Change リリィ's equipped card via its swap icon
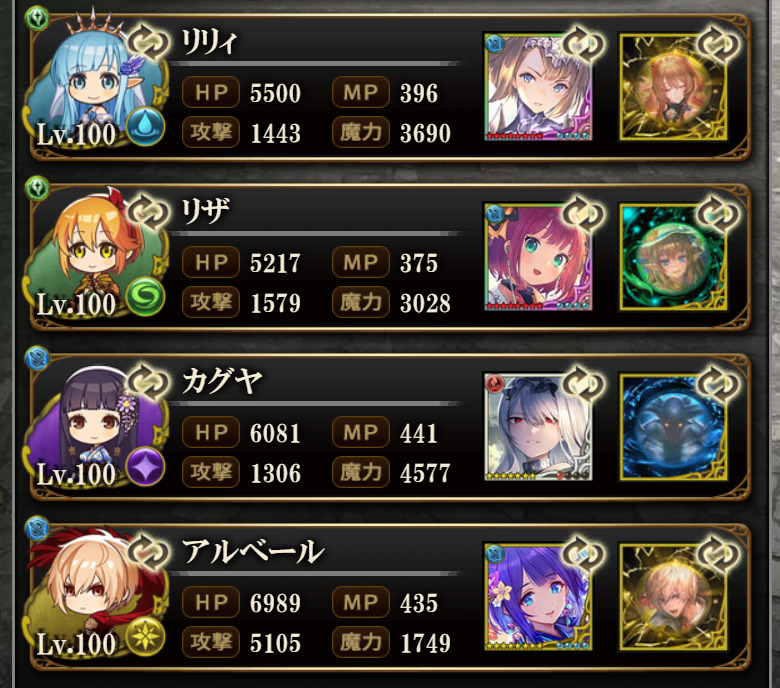This screenshot has width=780, height=688. [x=583, y=44]
